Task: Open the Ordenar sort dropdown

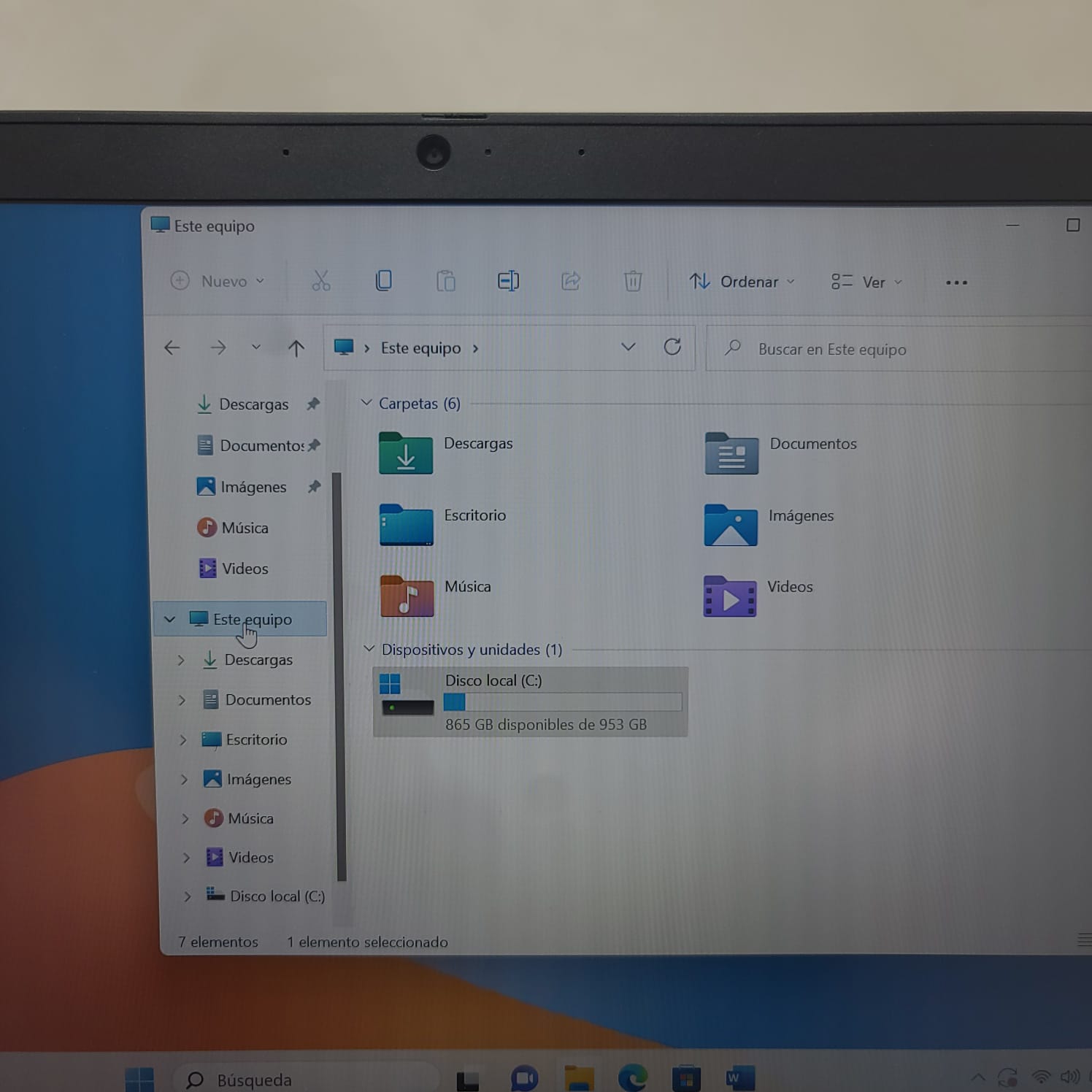Action: point(742,282)
